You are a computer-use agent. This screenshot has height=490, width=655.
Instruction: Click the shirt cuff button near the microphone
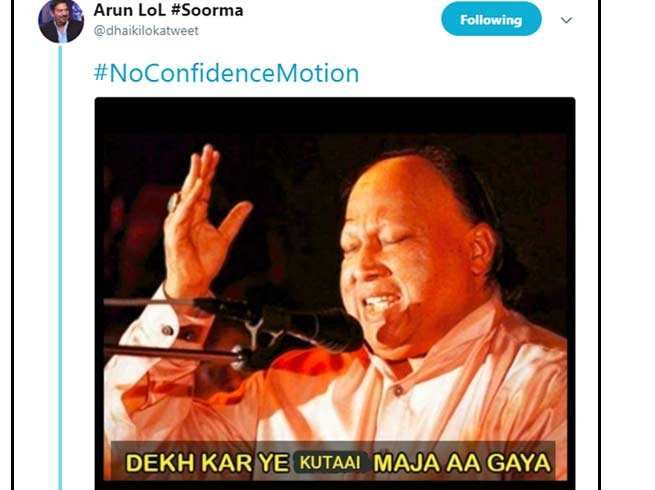click(168, 330)
